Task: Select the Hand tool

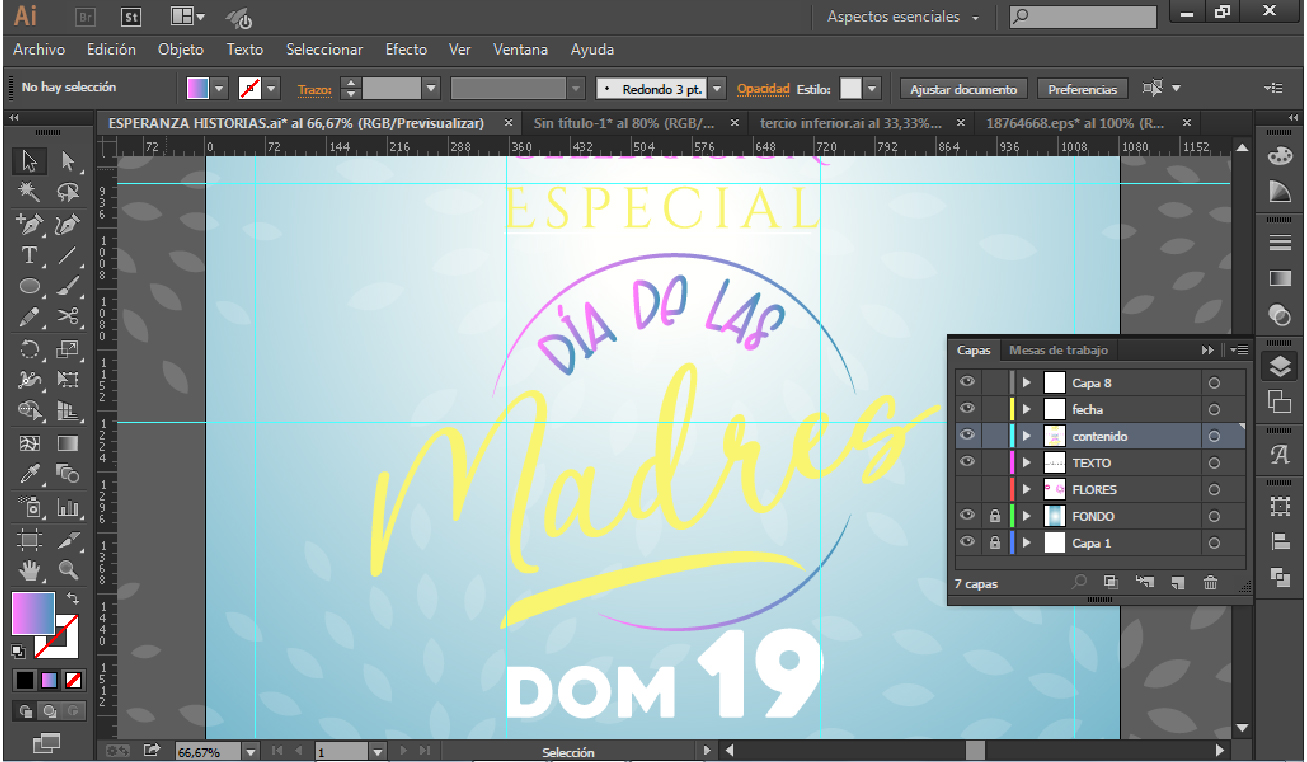Action: pyautogui.click(x=30, y=571)
